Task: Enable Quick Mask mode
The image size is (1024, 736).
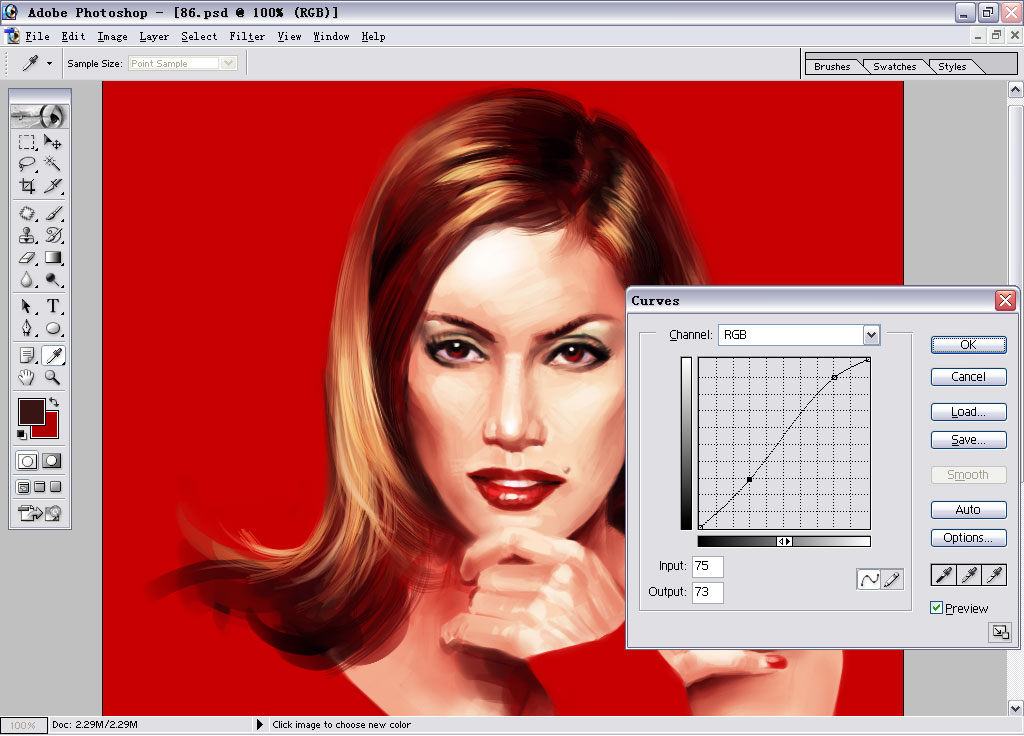Action: [x=52, y=461]
